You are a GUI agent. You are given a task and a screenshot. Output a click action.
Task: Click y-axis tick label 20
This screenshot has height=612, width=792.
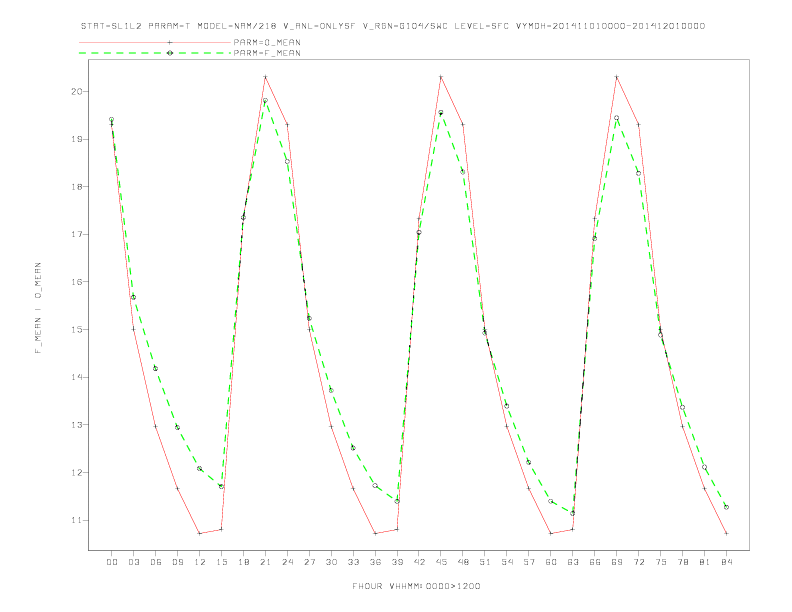click(x=77, y=91)
